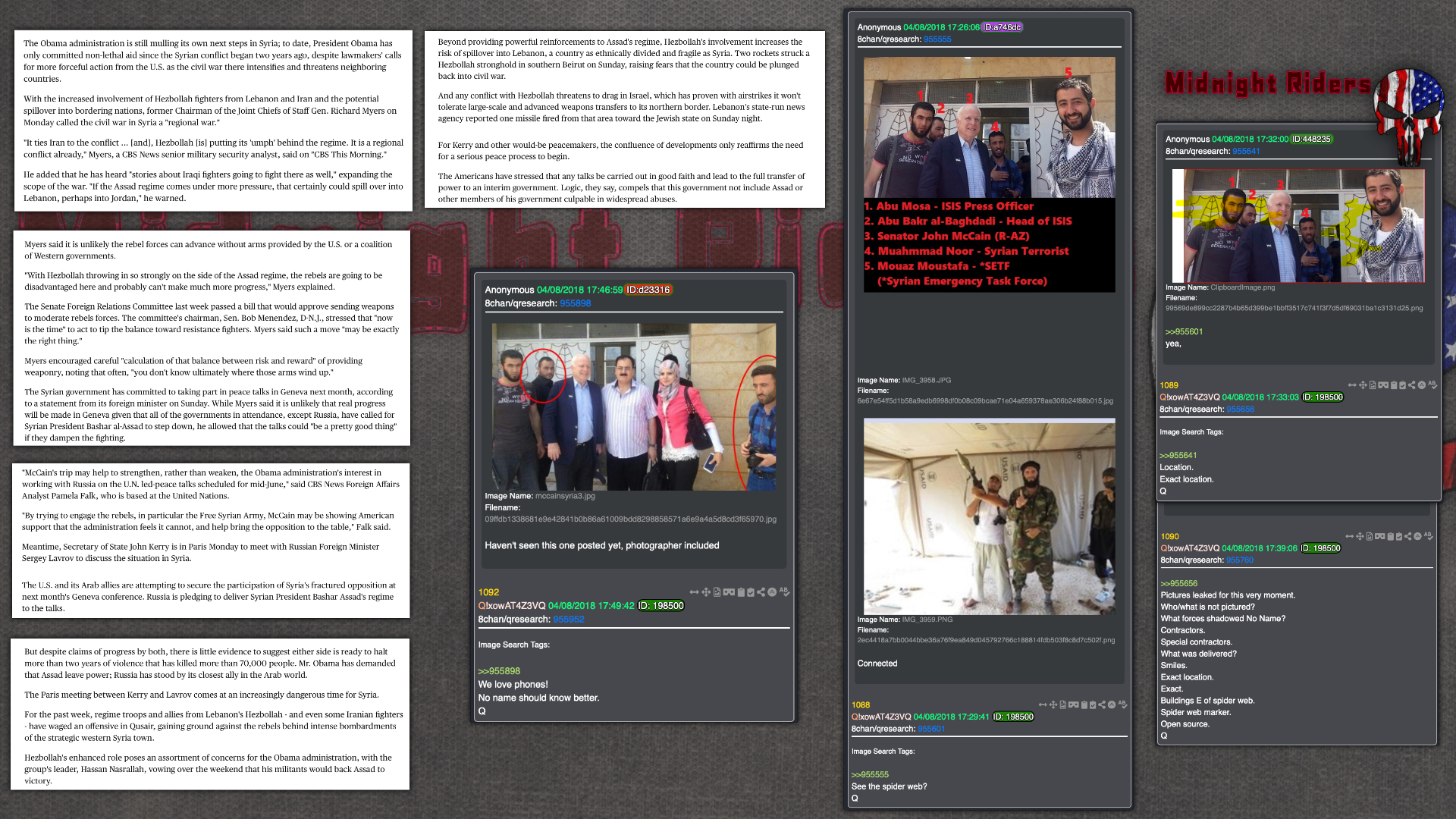Open the ClipboardImage.png highlighted photo
Image resolution: width=1456 pixels, height=819 pixels.
tap(1298, 226)
